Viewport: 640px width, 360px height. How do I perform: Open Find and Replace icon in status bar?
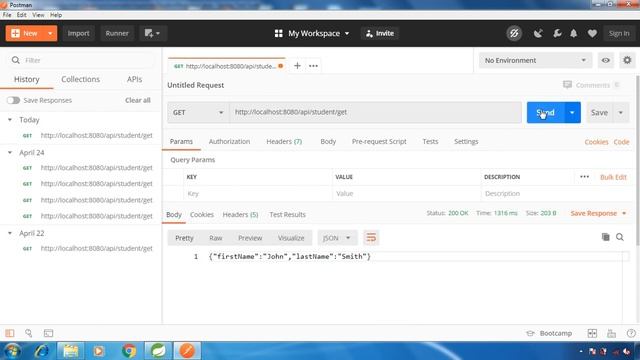click(x=29, y=333)
